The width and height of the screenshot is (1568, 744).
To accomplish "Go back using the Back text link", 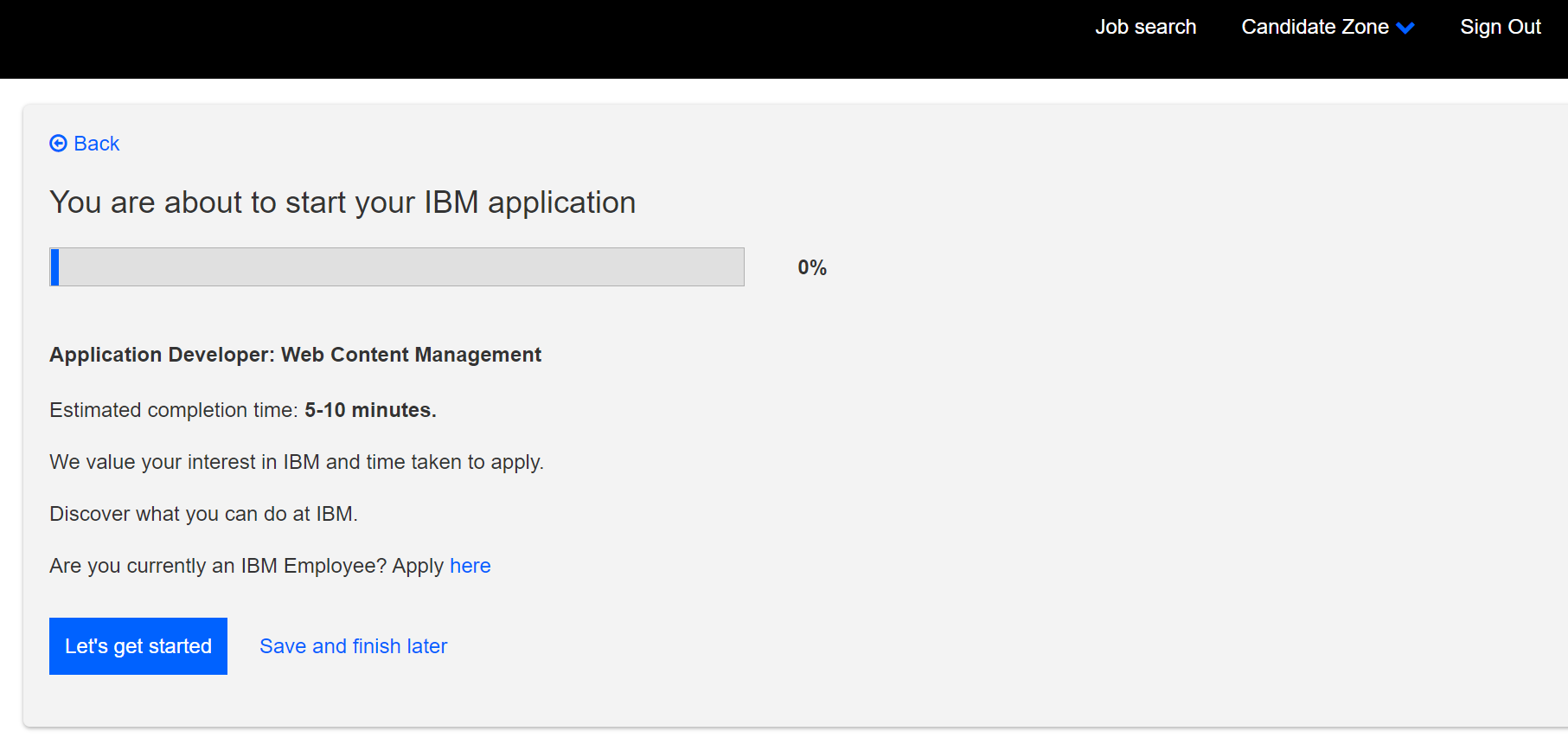I will (x=96, y=144).
